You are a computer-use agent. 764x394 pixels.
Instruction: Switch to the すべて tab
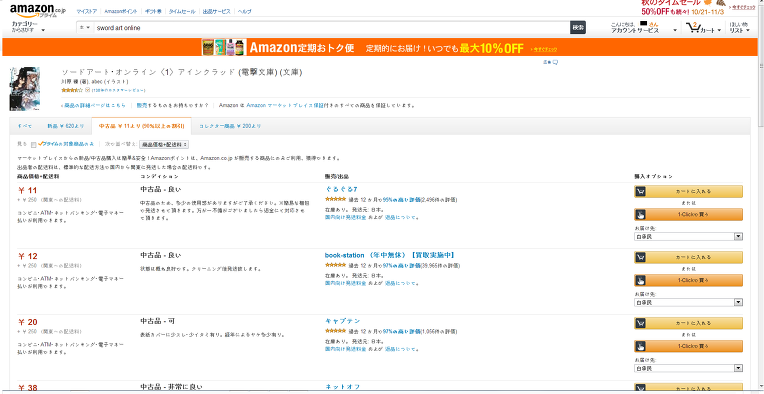(24, 126)
